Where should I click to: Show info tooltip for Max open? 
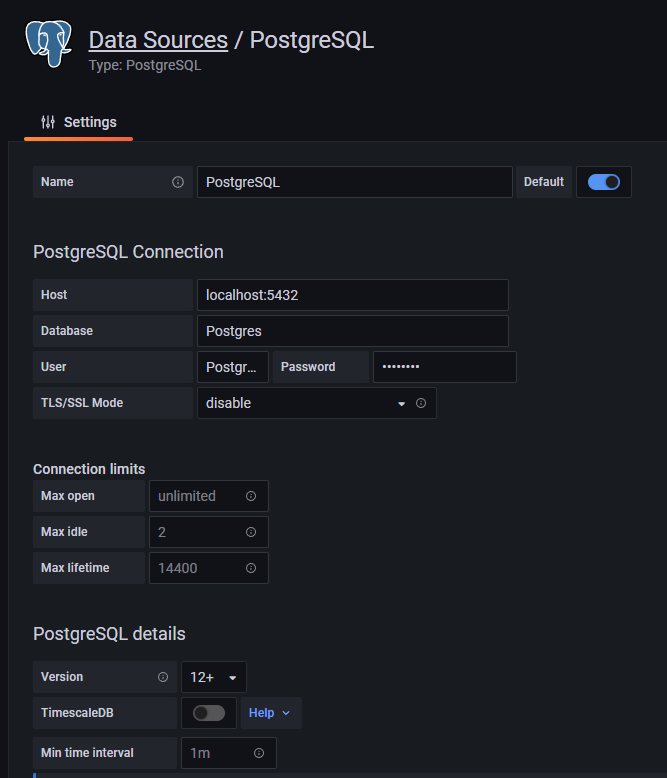[251, 496]
